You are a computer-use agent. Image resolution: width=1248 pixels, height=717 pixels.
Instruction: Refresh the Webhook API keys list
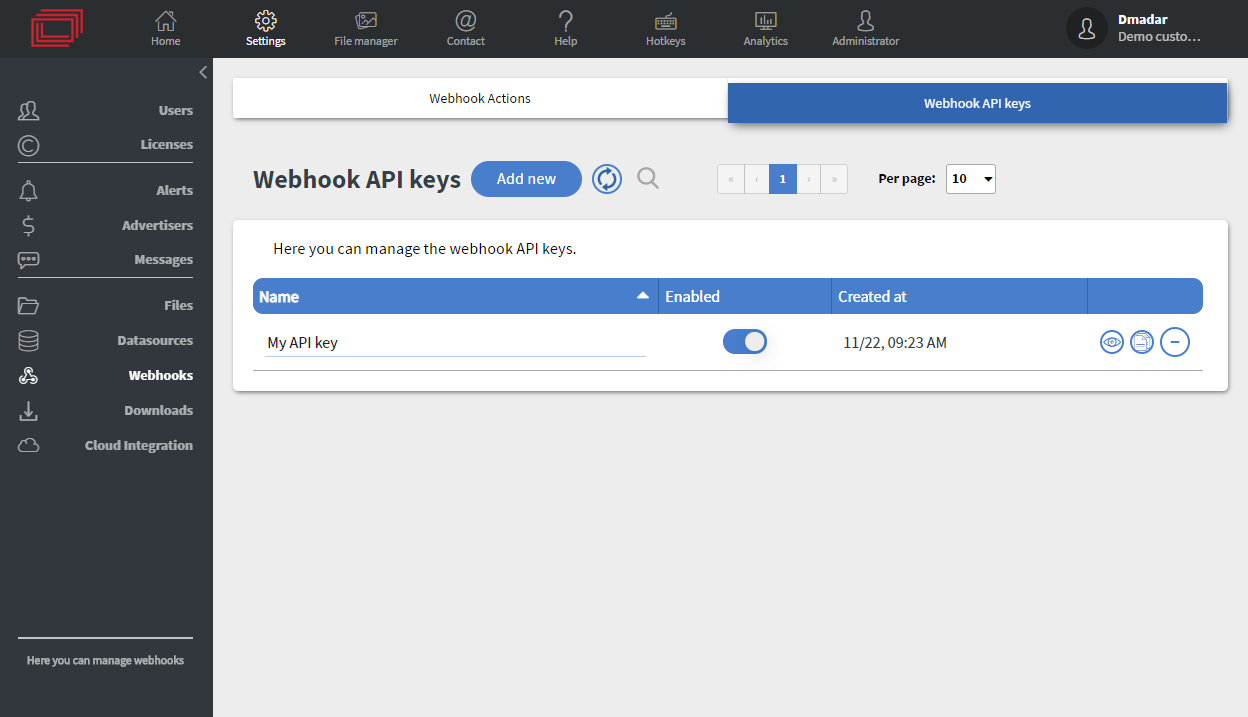pyautogui.click(x=607, y=178)
